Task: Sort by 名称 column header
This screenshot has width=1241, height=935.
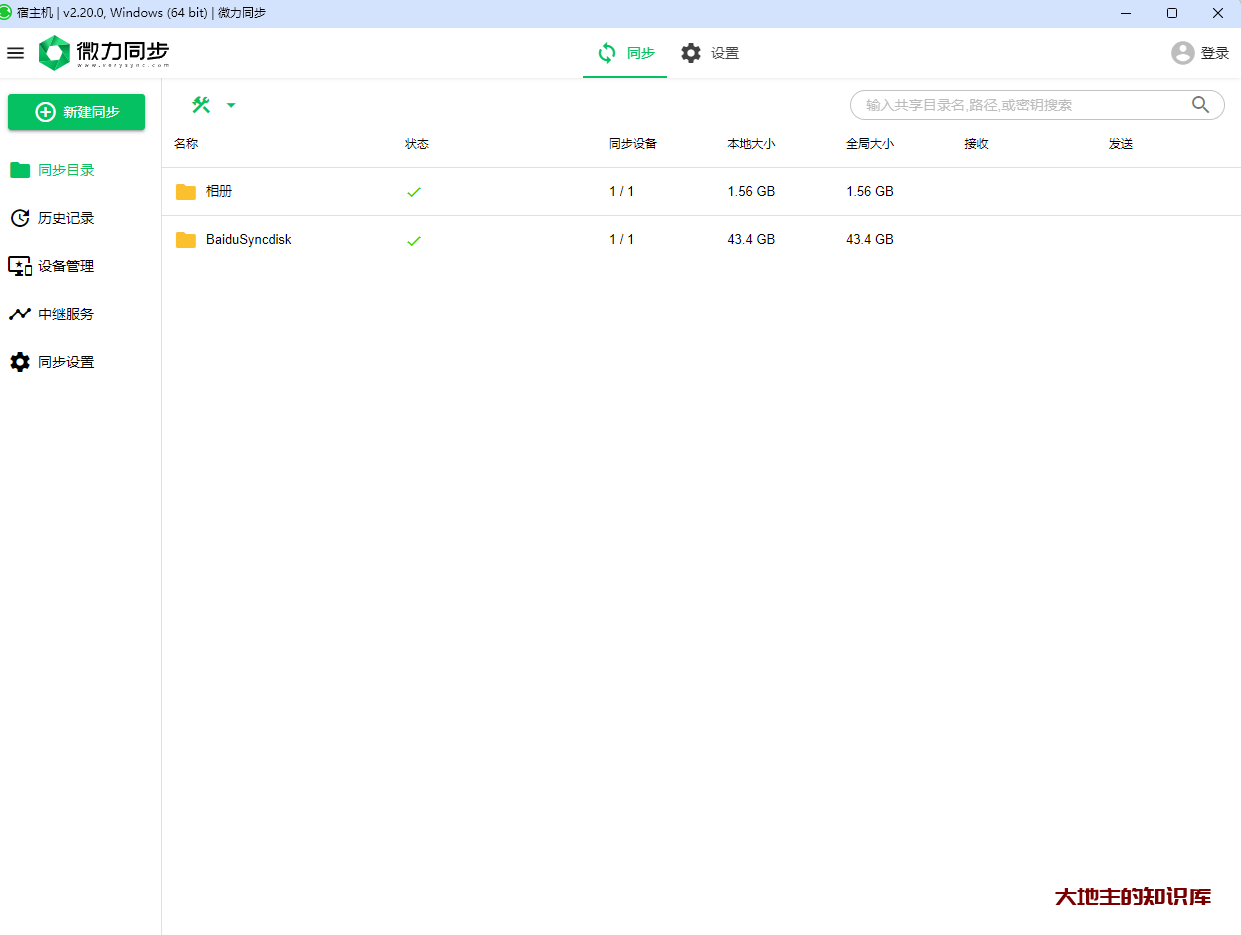Action: [186, 144]
